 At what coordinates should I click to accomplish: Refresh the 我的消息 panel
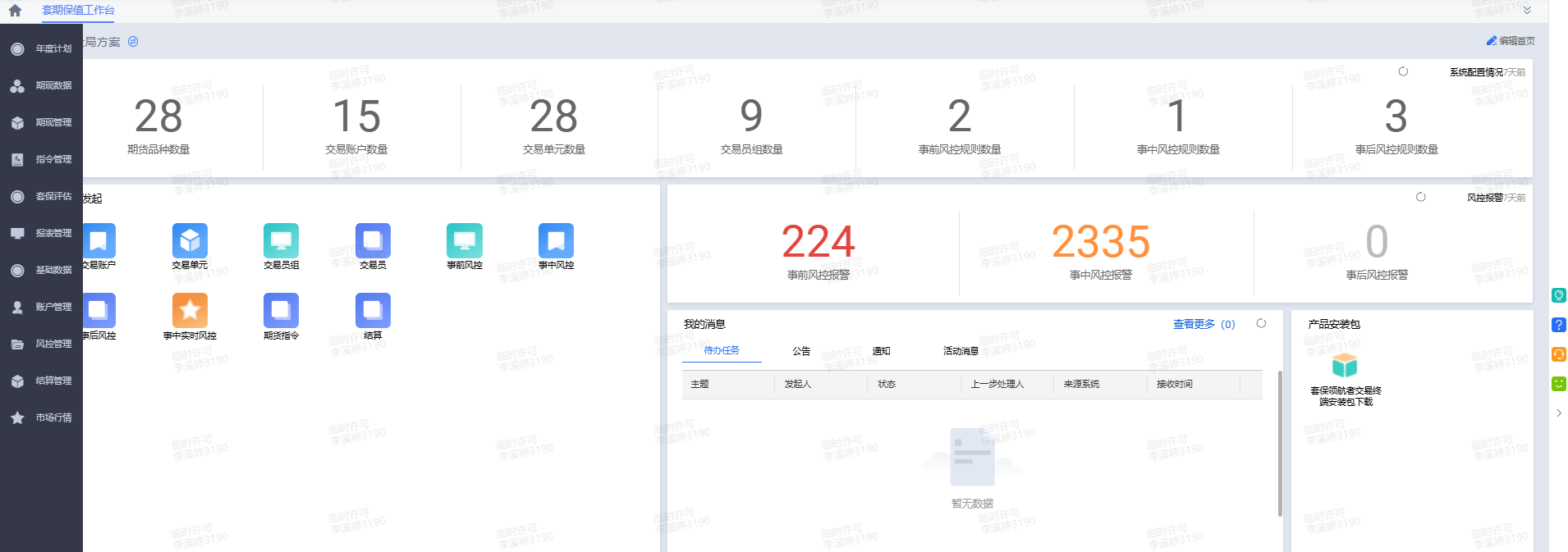pos(1261,323)
